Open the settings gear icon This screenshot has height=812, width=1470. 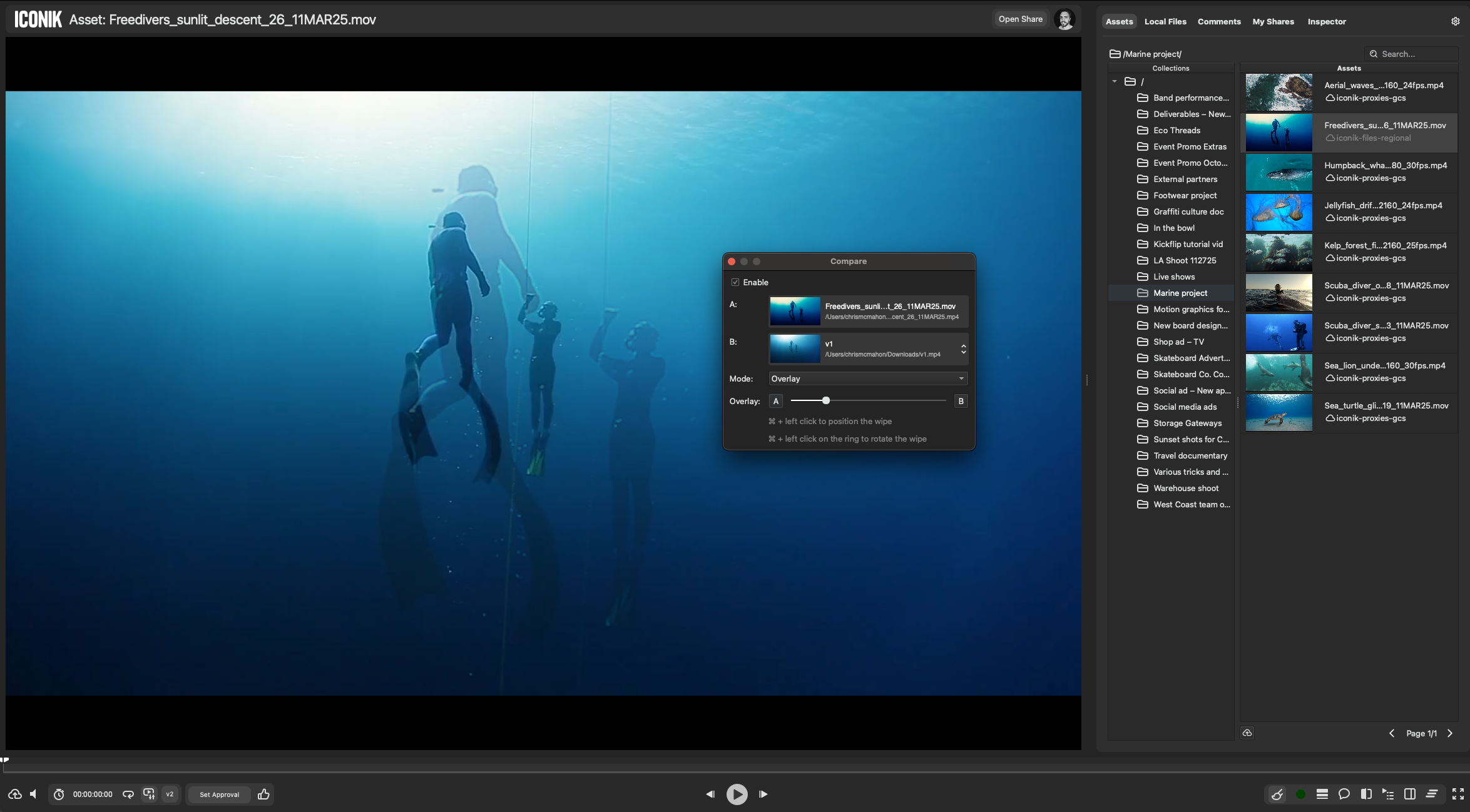pyautogui.click(x=1456, y=21)
